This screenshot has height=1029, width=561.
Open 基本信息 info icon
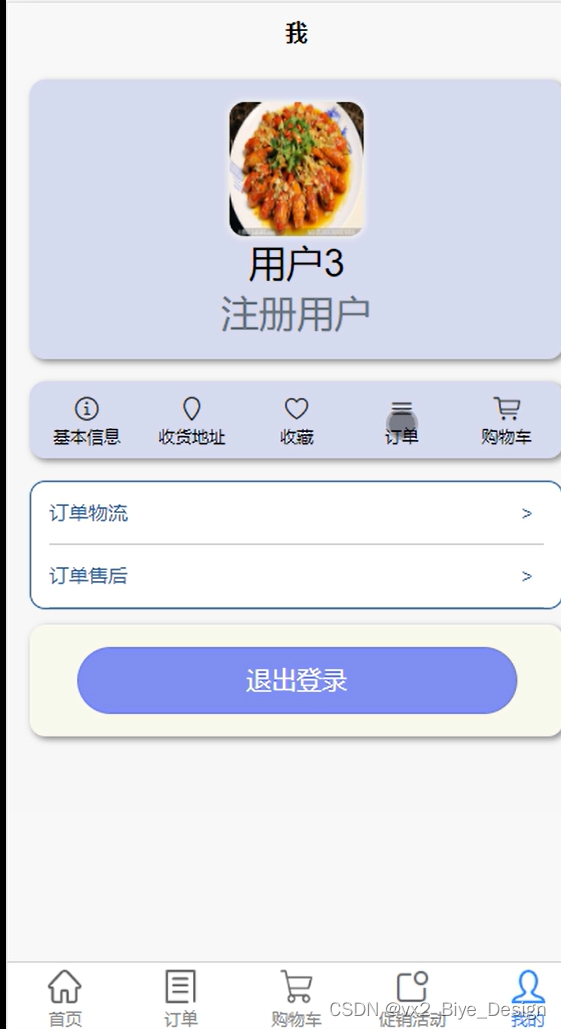(87, 408)
